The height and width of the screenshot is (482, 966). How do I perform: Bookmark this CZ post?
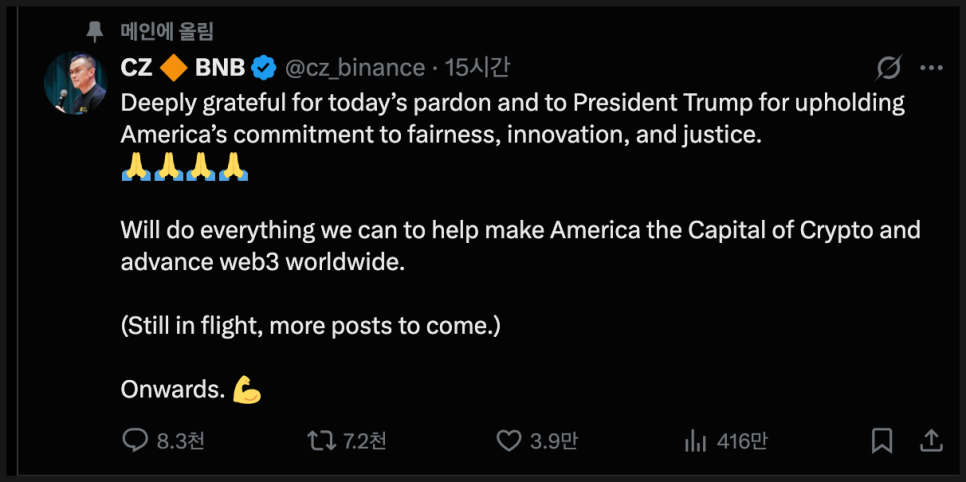[x=882, y=440]
